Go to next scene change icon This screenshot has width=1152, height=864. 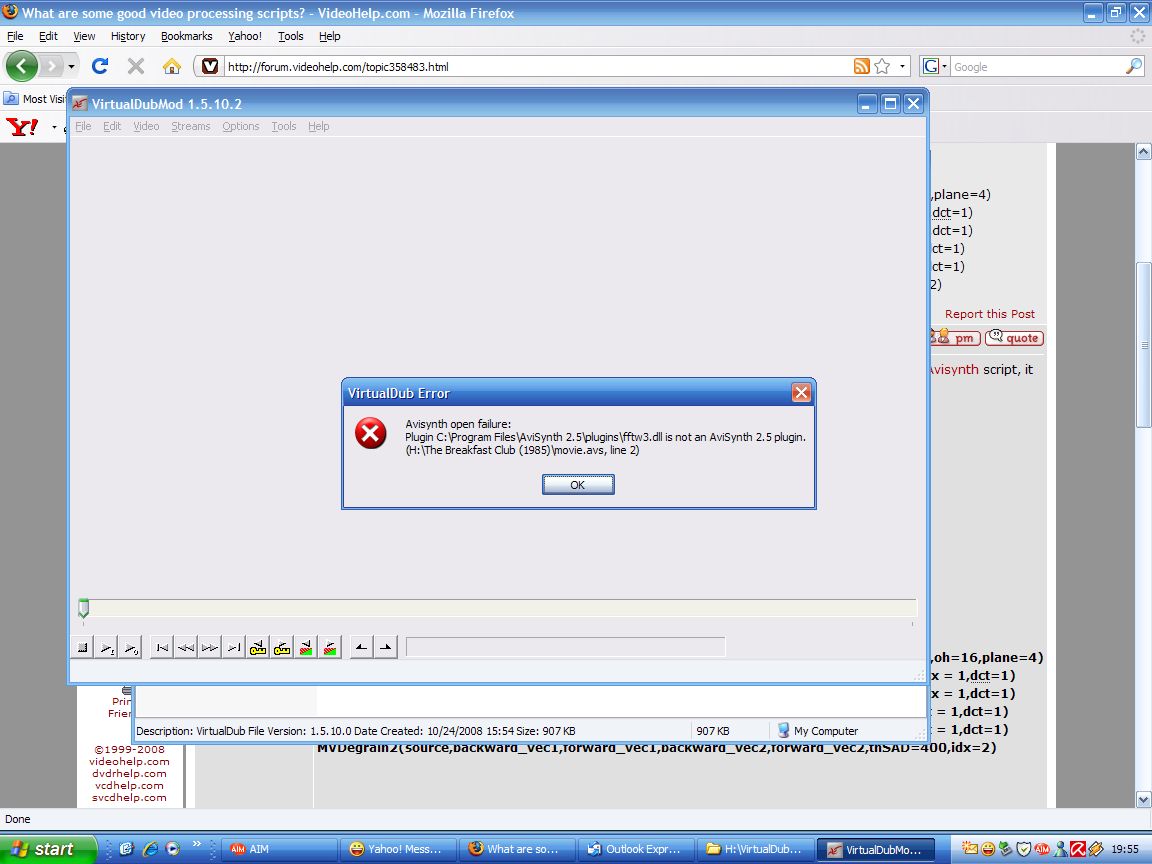330,647
